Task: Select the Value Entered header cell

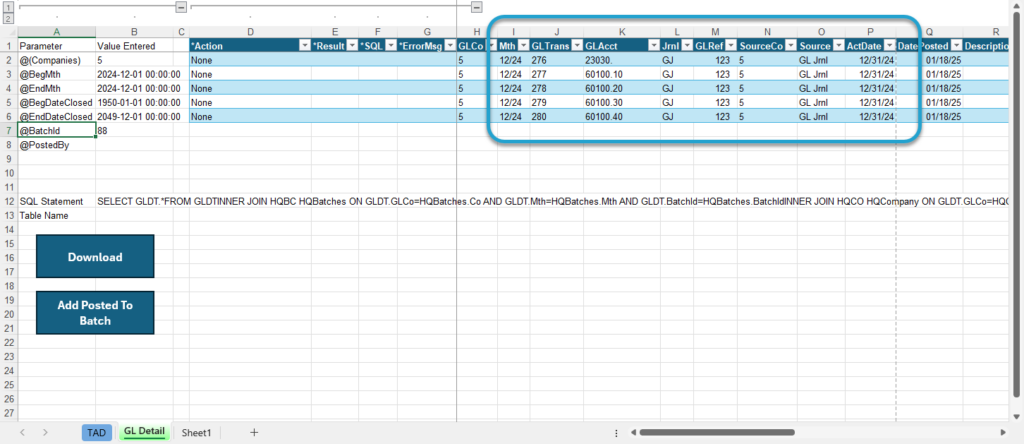Action: [135, 46]
